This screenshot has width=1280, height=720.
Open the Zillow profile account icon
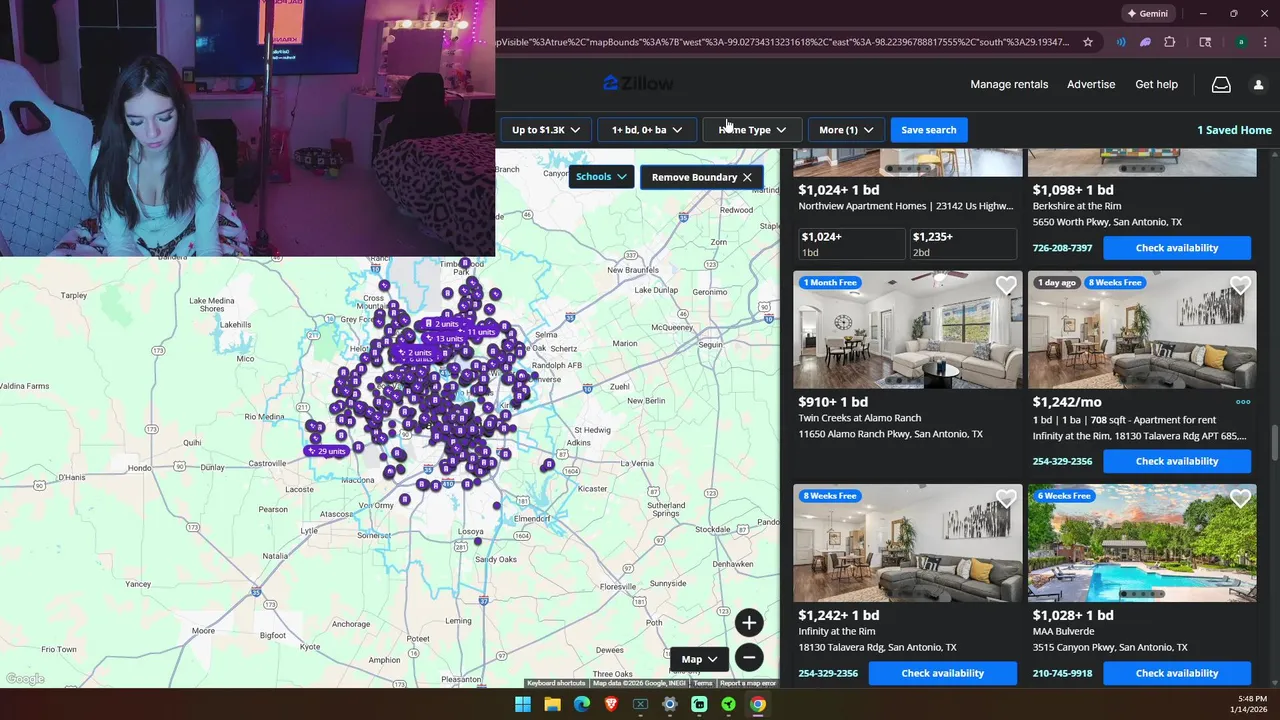[1258, 85]
